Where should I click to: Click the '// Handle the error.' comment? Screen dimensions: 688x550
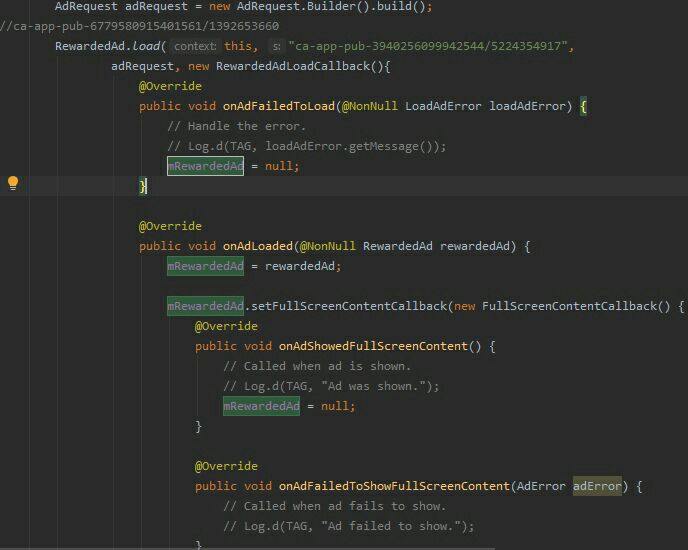236,126
